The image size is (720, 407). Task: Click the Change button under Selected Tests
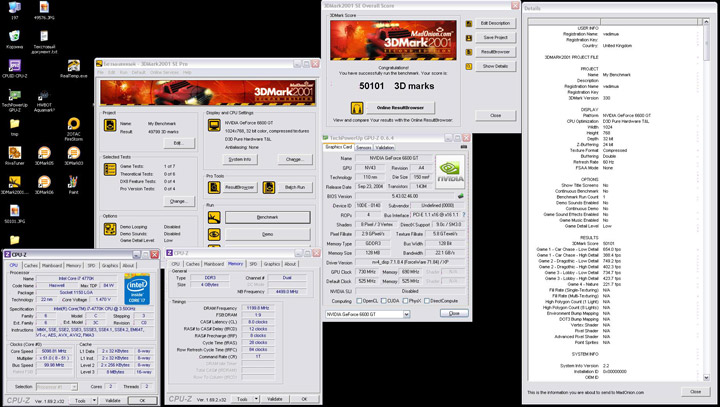click(179, 201)
